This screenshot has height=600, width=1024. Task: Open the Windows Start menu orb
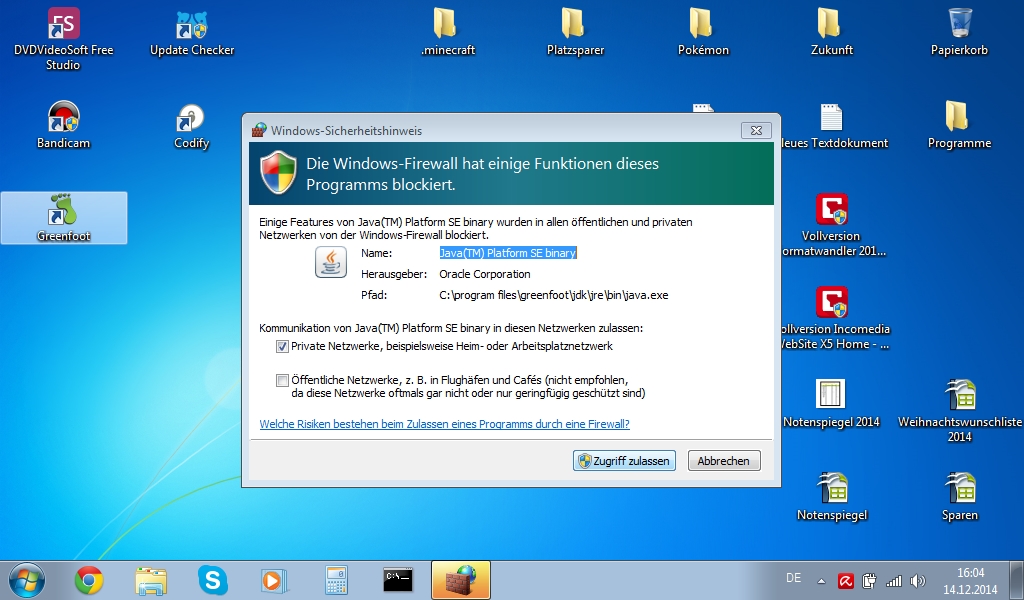click(26, 580)
